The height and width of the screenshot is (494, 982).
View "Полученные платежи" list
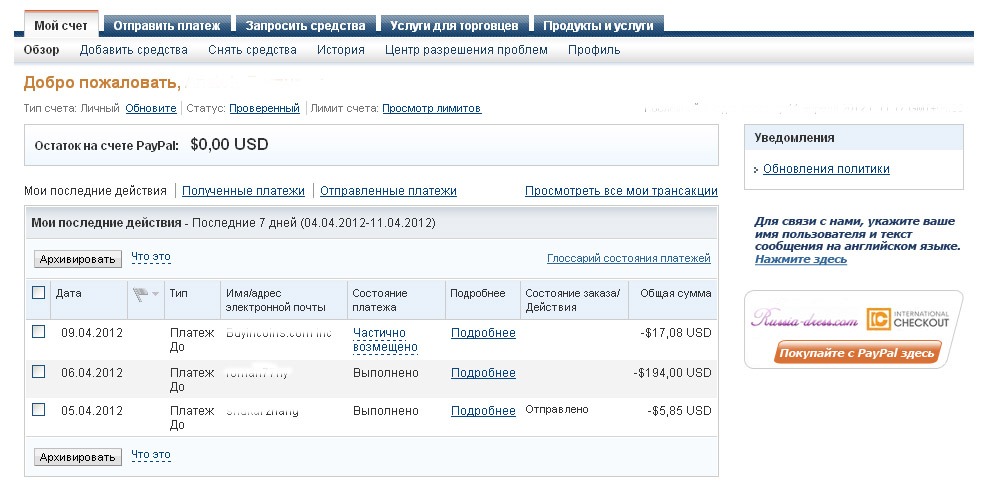pyautogui.click(x=243, y=191)
